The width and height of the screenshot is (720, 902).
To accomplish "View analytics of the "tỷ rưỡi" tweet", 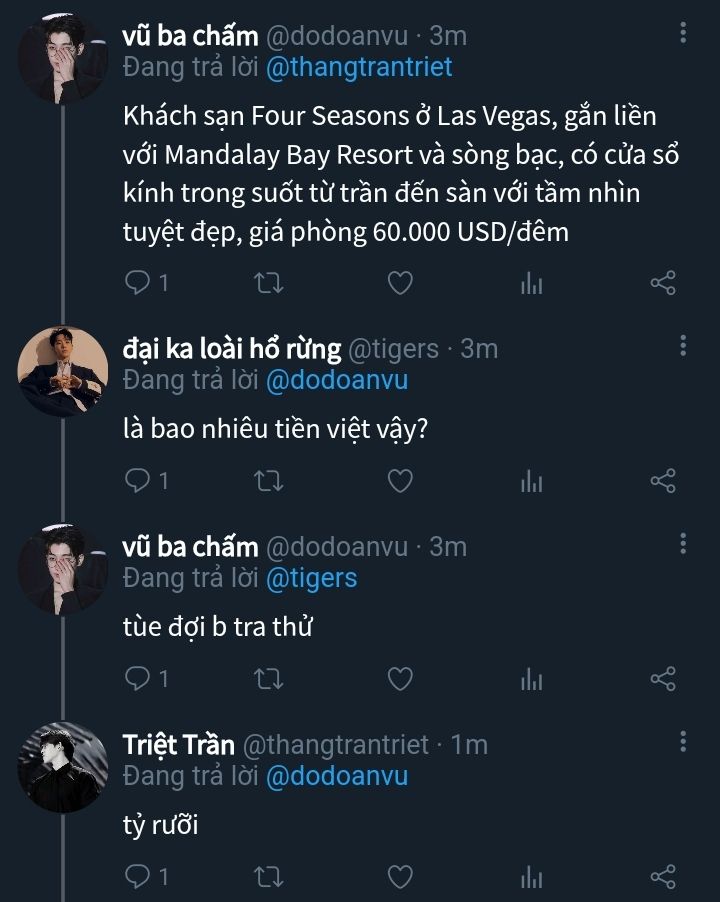I will point(531,878).
